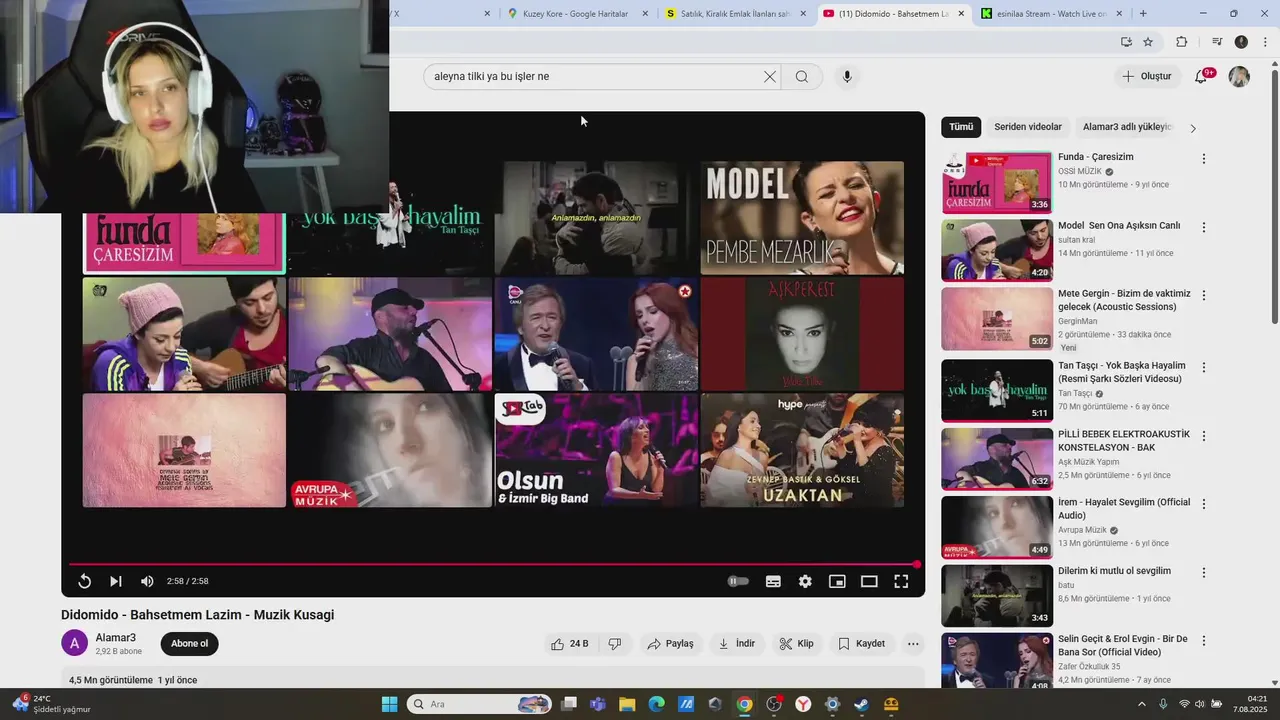Show more filter chips arrow
This screenshot has width=1280, height=720.
click(x=1193, y=128)
